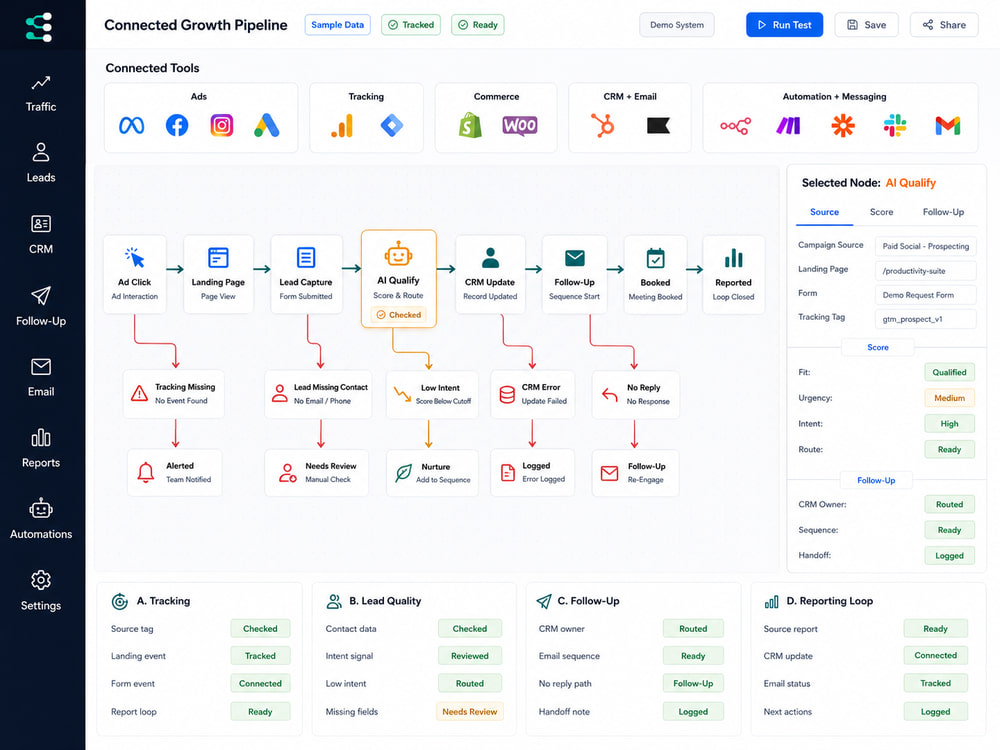
Task: Click the Campaign Source field
Action: 925,246
